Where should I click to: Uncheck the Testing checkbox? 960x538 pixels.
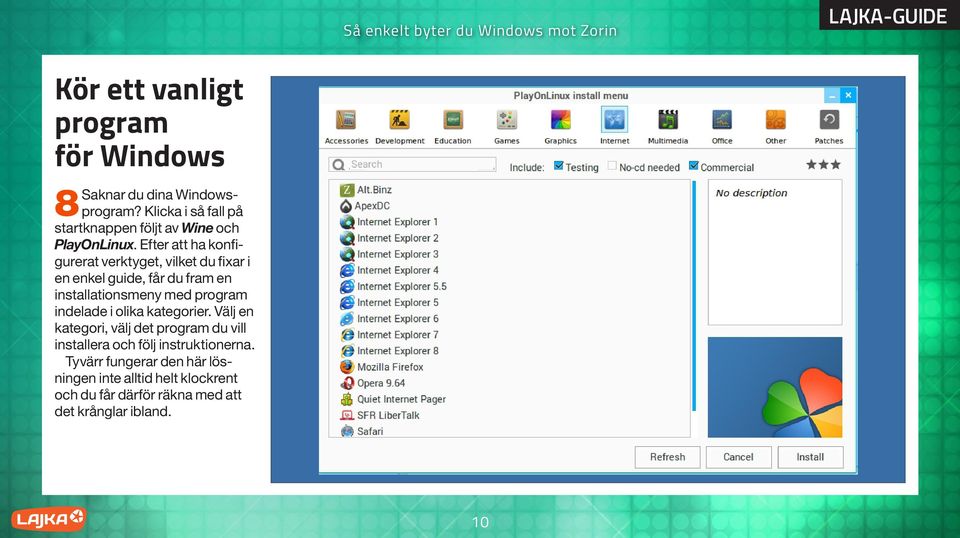558,166
